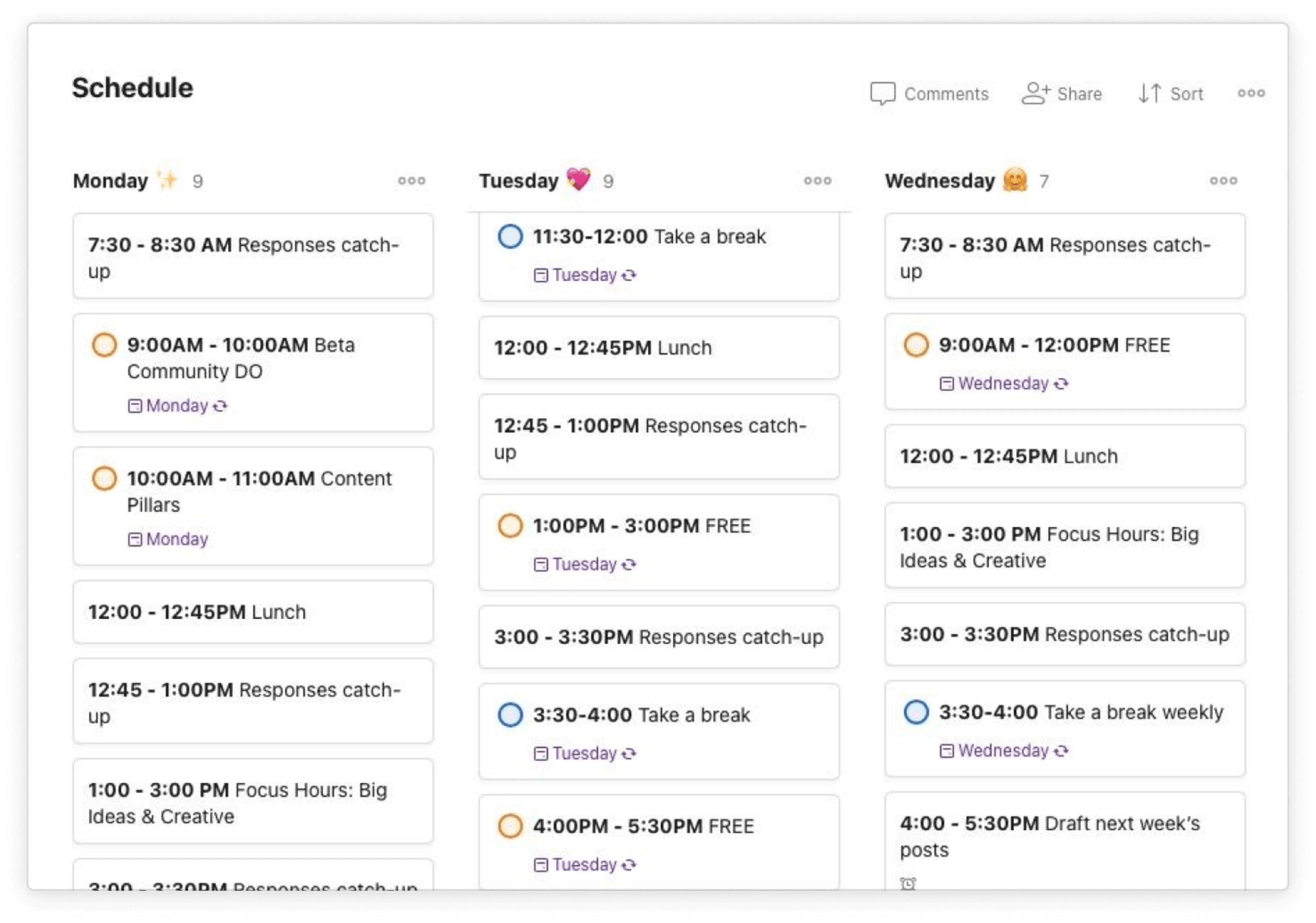Check off Tuesday 11:30-12:00 Take a break
Screen dimensions: 1316x923
click(x=510, y=236)
